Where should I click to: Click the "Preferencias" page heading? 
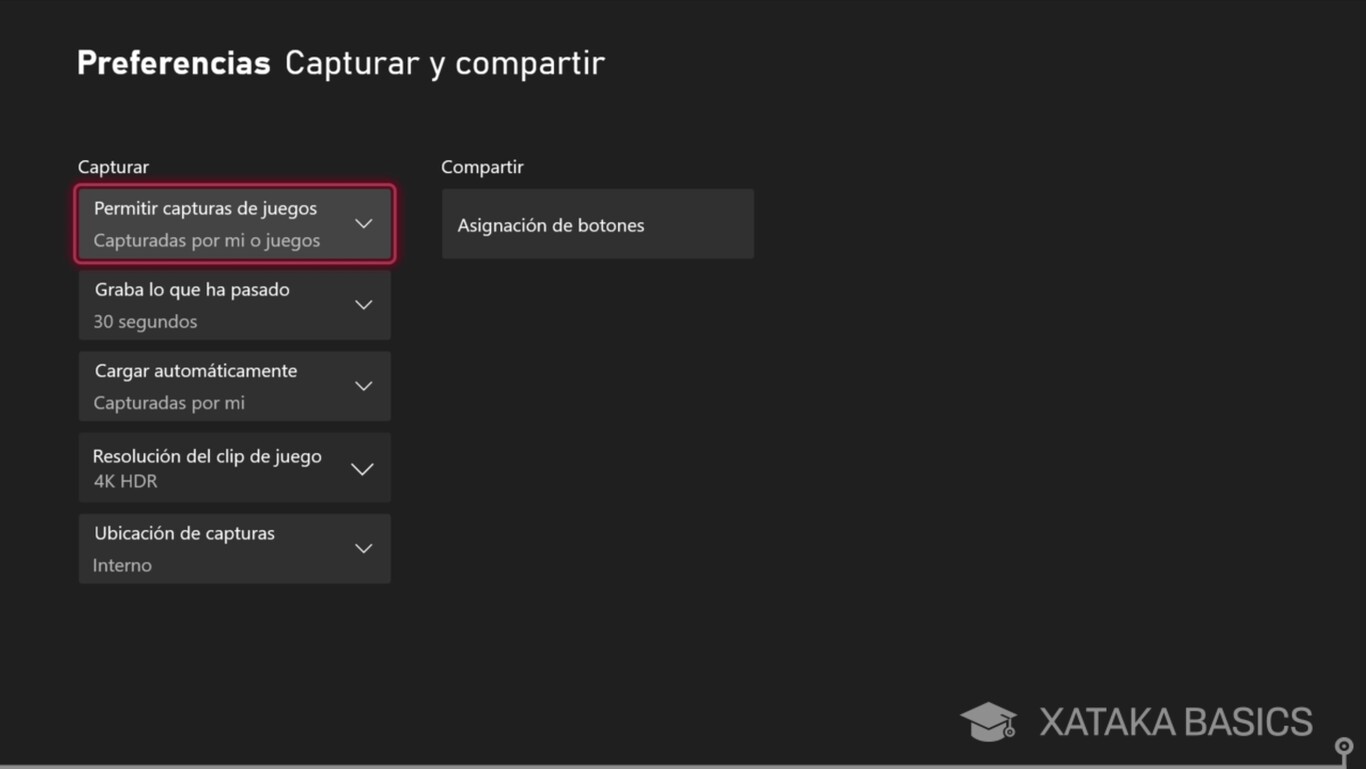[x=172, y=62]
